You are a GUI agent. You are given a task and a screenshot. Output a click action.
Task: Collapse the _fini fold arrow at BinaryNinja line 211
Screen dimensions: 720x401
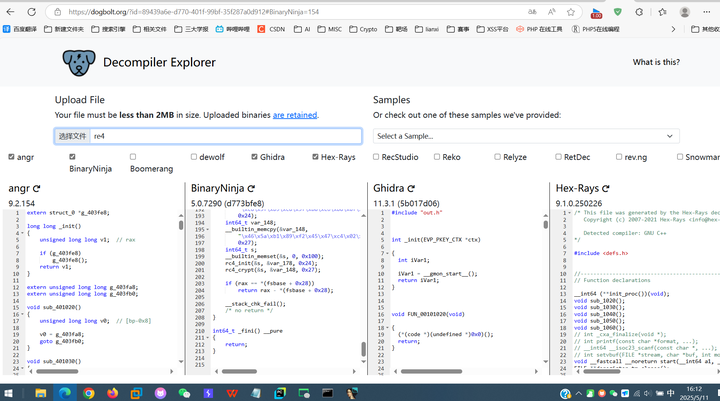pyautogui.click(x=208, y=338)
